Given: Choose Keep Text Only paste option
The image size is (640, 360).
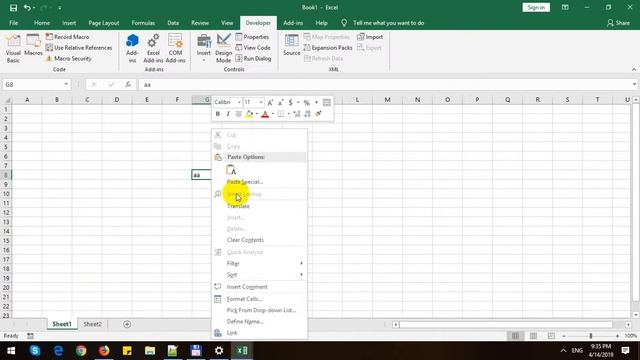Looking at the screenshot, I should pyautogui.click(x=231, y=169).
